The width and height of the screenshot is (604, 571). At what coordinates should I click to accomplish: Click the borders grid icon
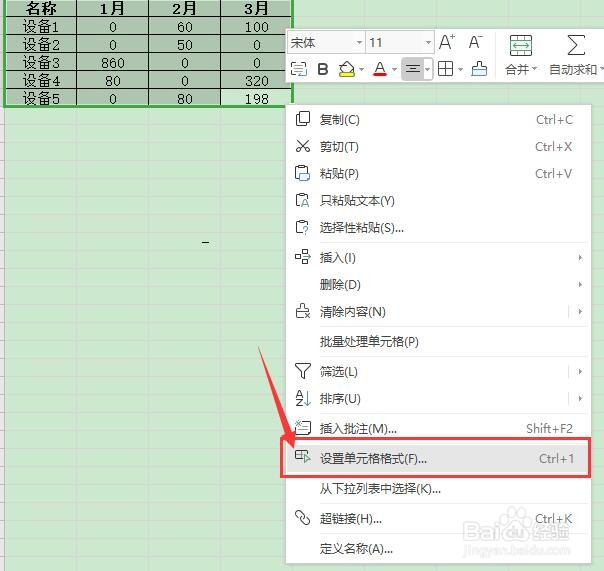446,69
